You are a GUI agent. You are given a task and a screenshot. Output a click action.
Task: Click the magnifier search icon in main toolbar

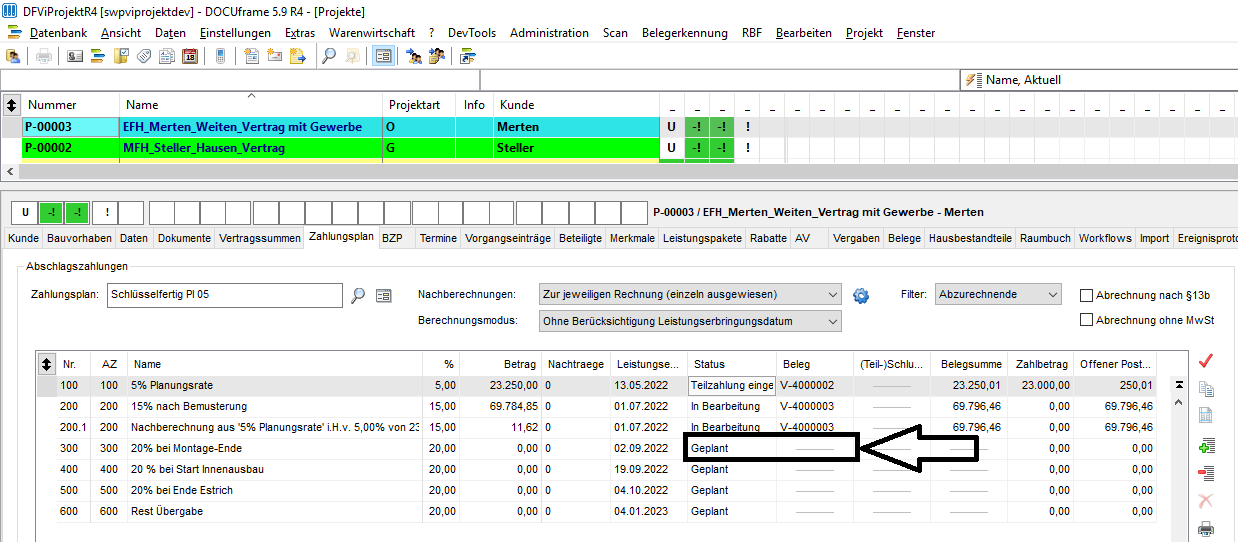pyautogui.click(x=329, y=56)
